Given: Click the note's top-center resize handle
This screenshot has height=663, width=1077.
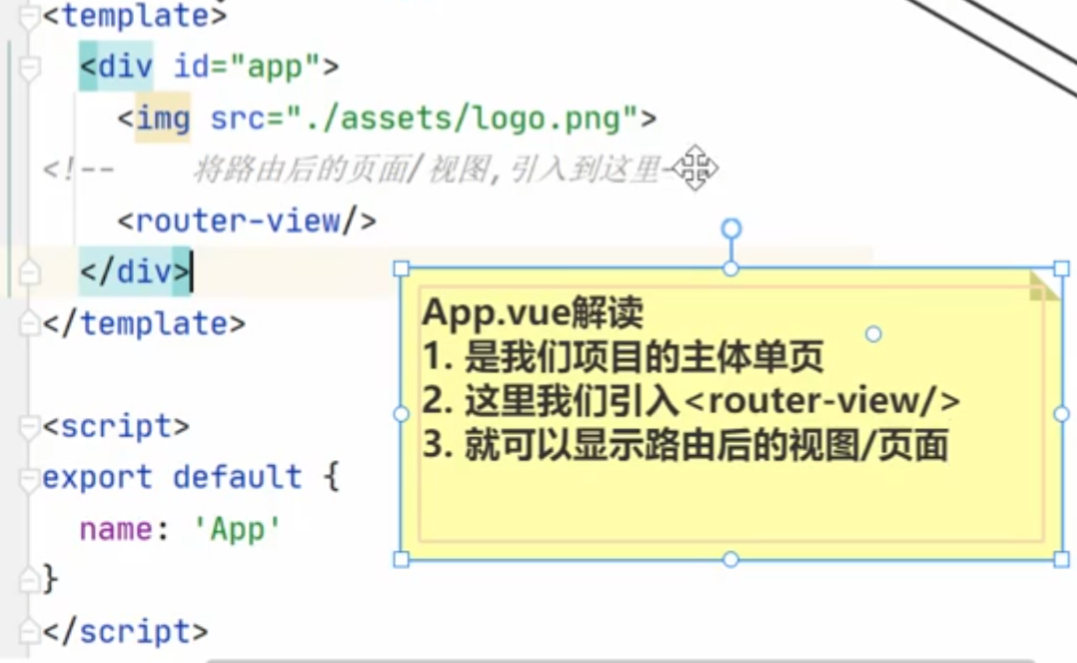Looking at the screenshot, I should pos(731,268).
